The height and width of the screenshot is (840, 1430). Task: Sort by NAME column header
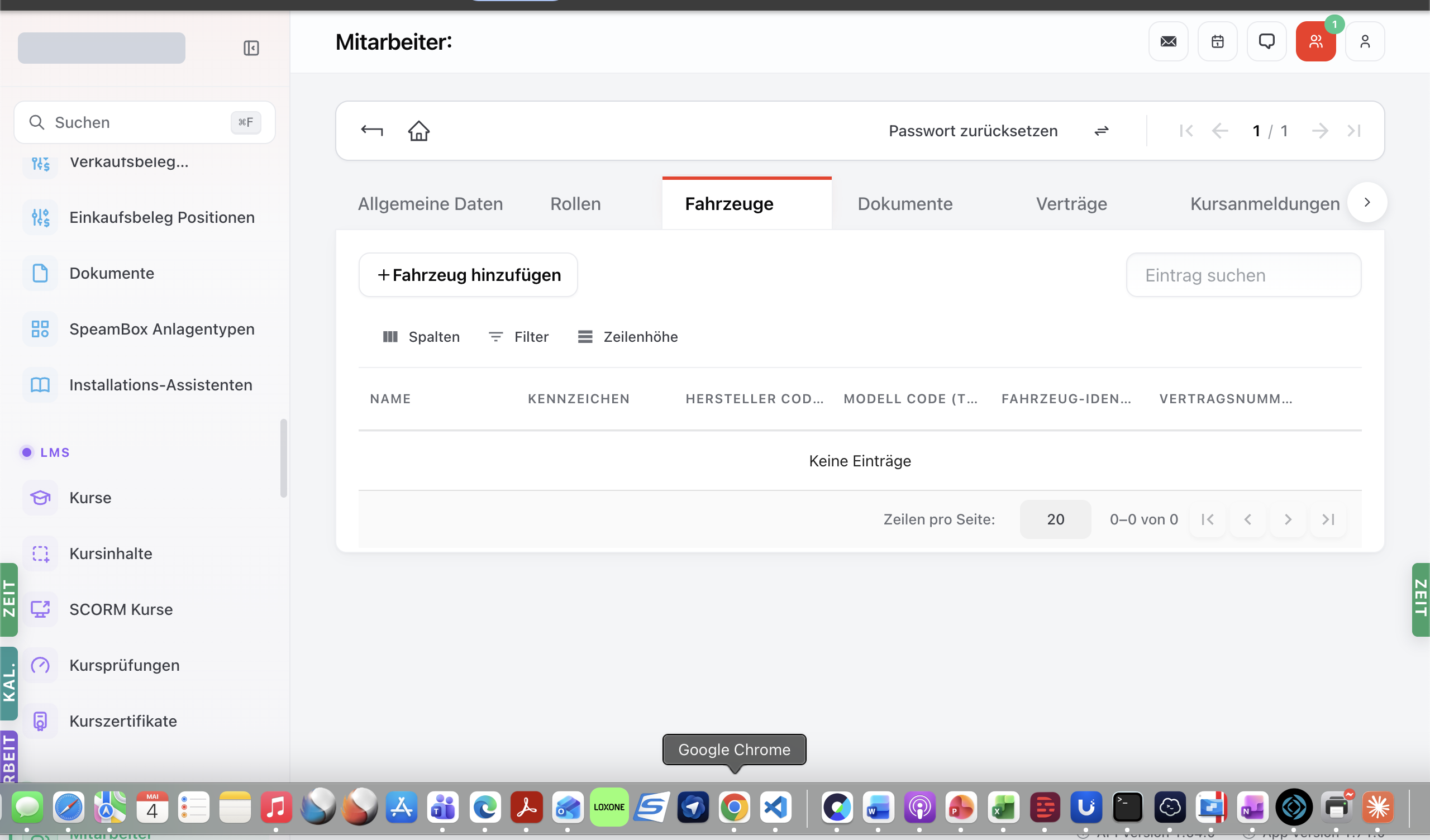coord(390,399)
